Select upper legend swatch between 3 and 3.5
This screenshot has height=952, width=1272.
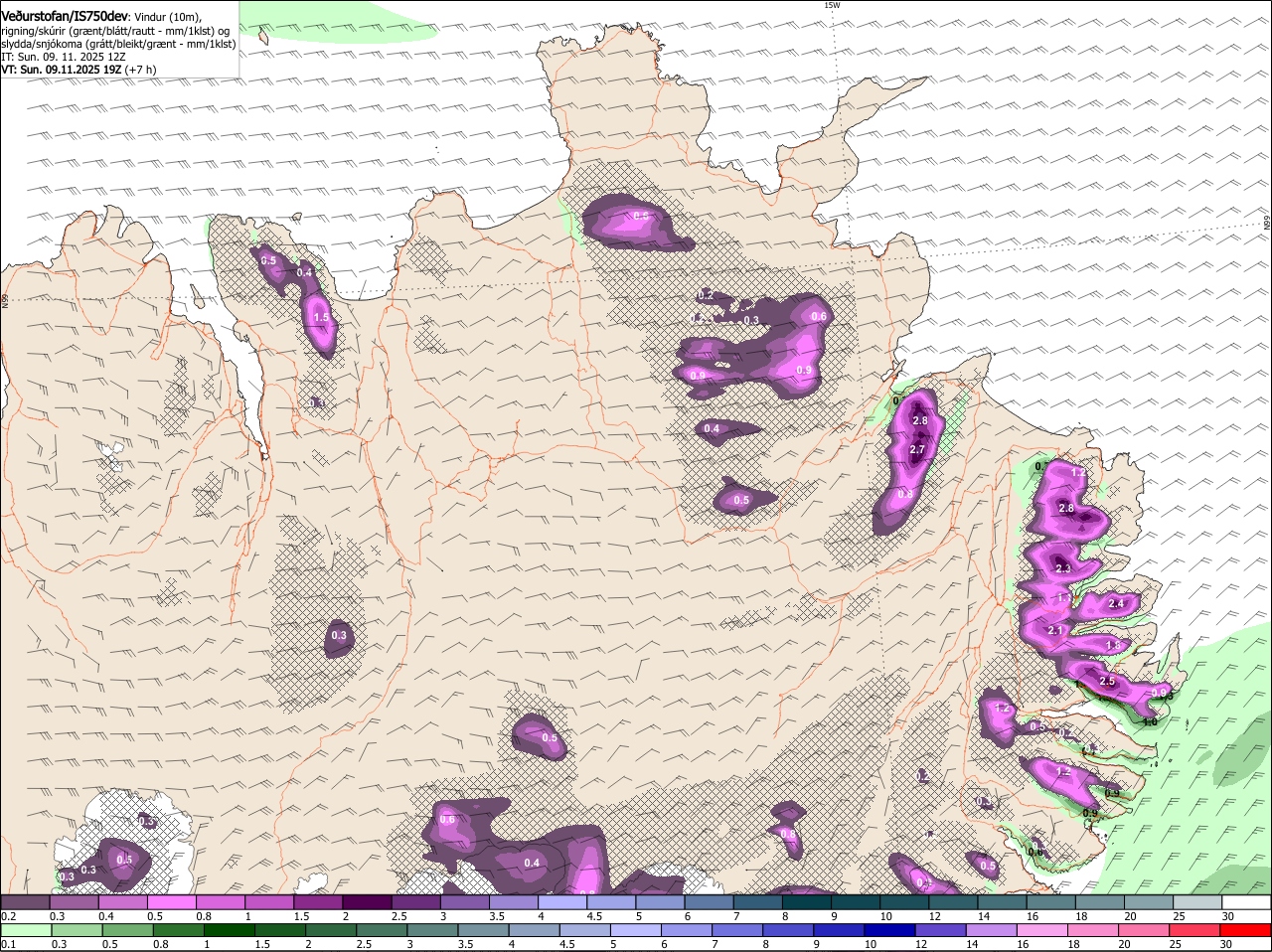[464, 901]
